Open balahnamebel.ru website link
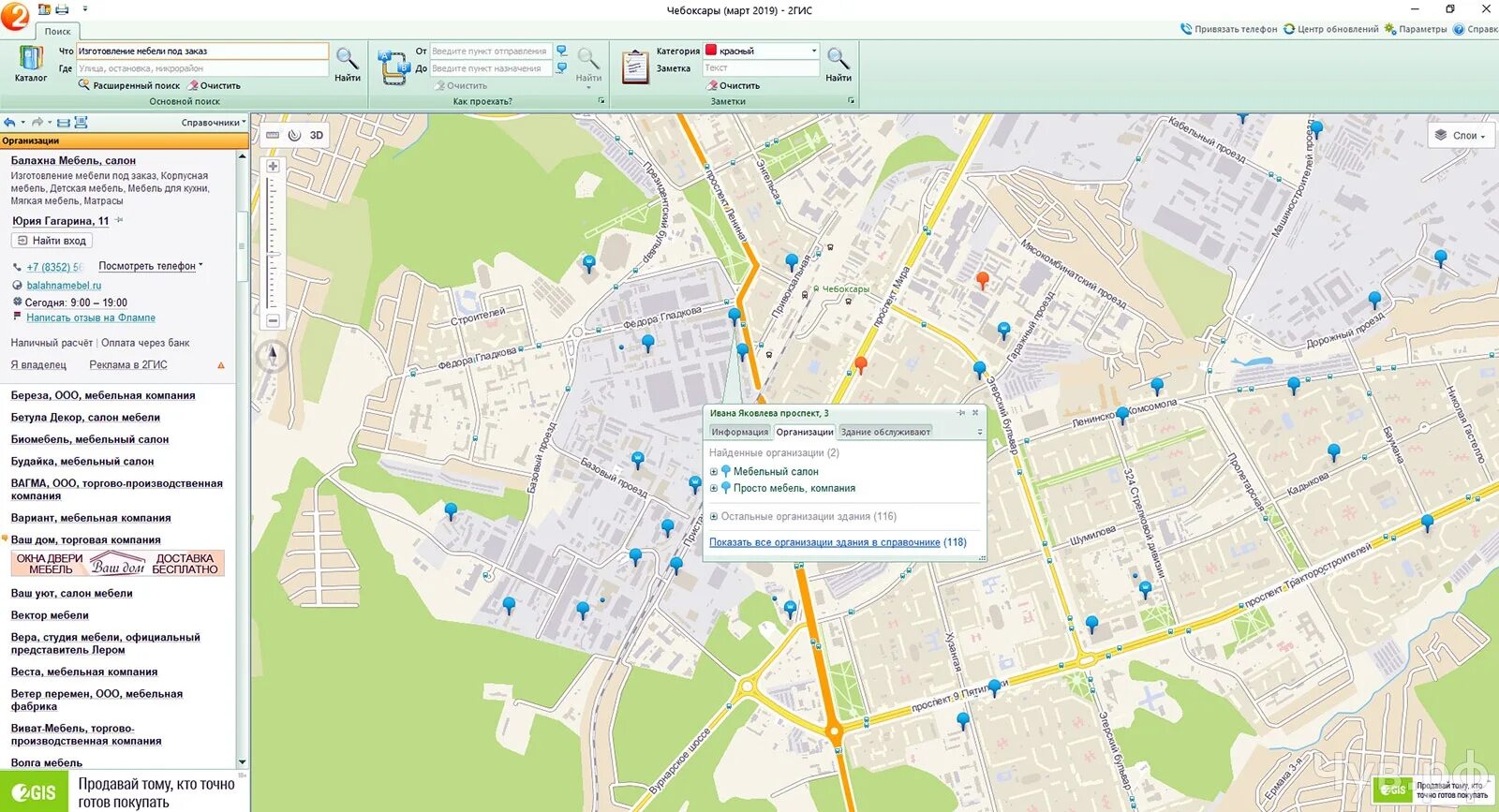This screenshot has width=1499, height=812. tap(64, 286)
